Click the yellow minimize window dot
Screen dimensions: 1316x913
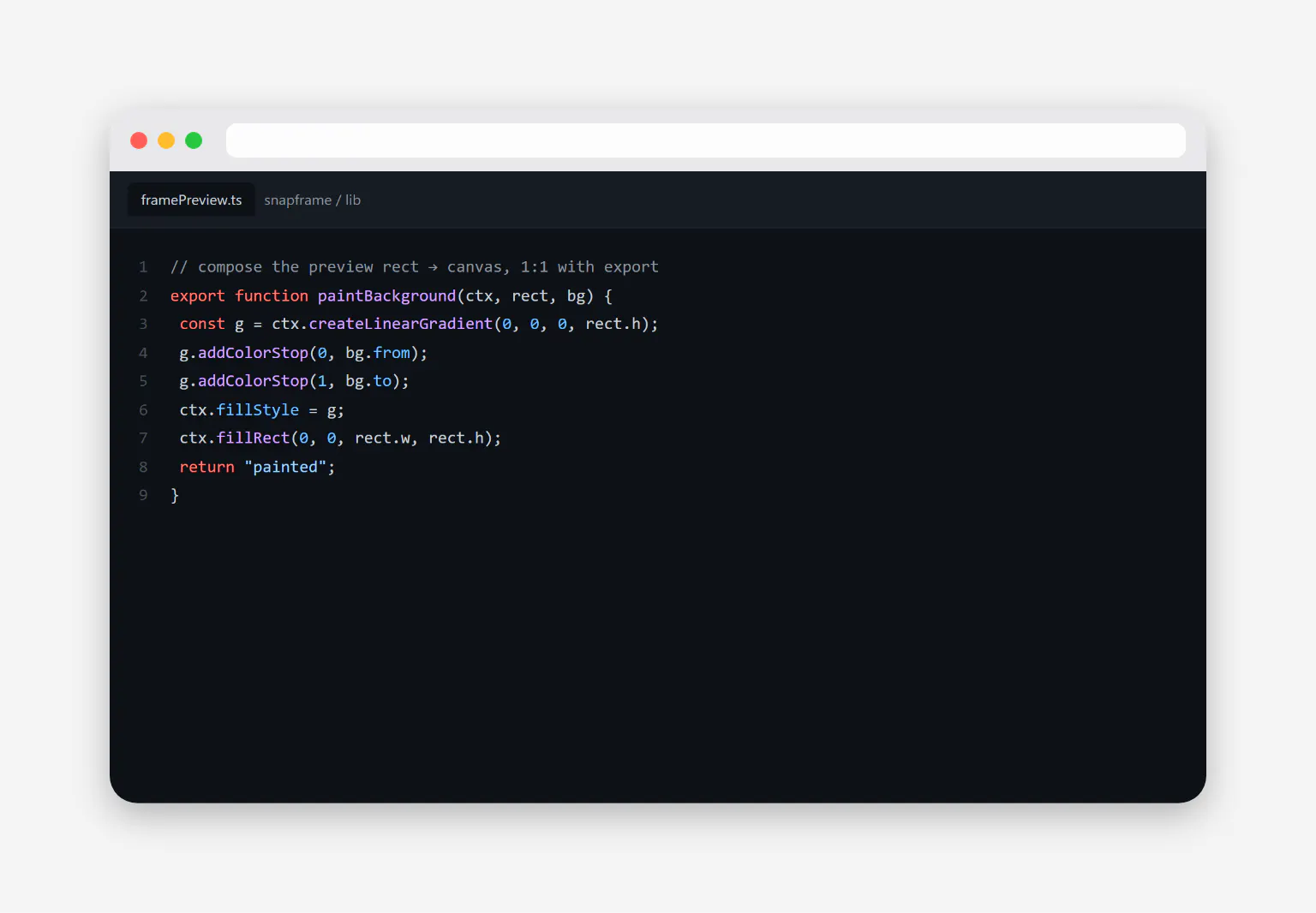(x=166, y=140)
